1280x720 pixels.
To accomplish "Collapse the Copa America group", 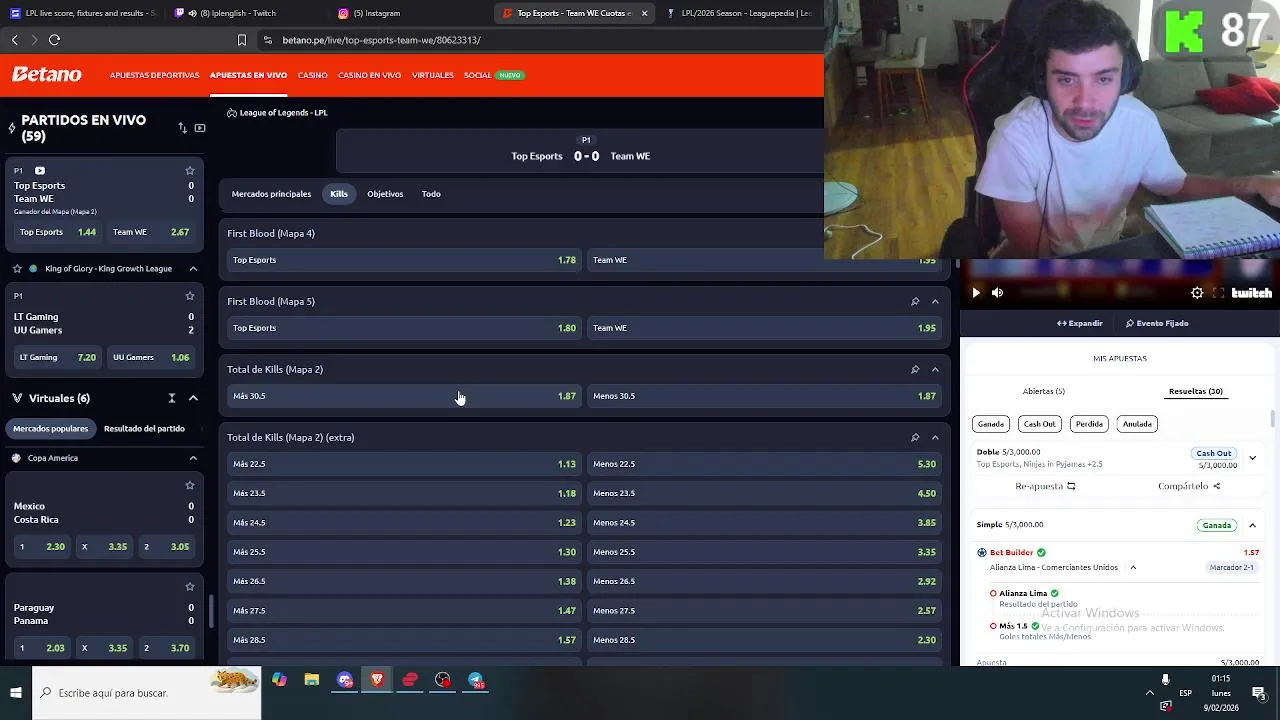I will (x=193, y=458).
